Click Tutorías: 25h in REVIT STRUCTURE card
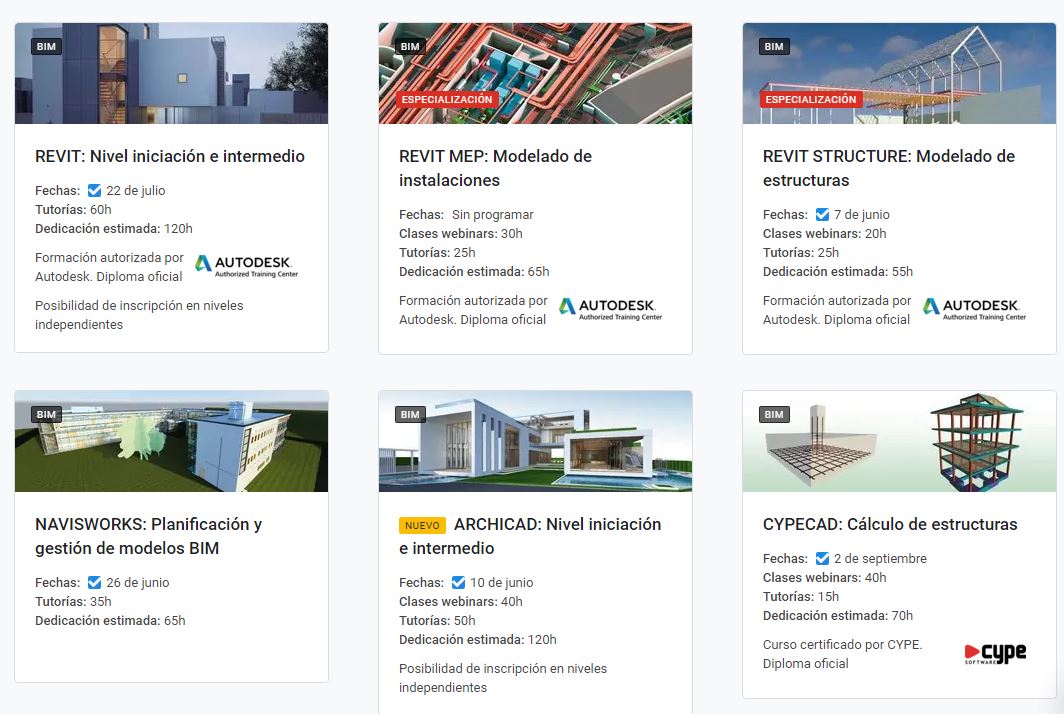 tap(801, 252)
